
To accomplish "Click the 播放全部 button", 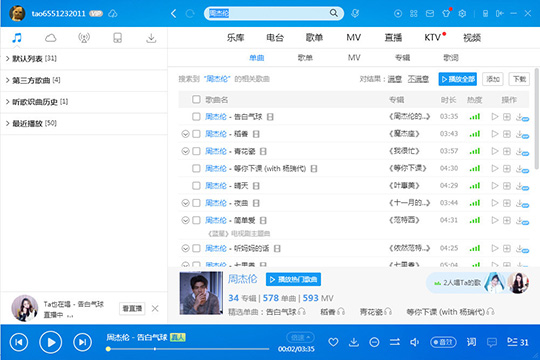I will coord(458,79).
